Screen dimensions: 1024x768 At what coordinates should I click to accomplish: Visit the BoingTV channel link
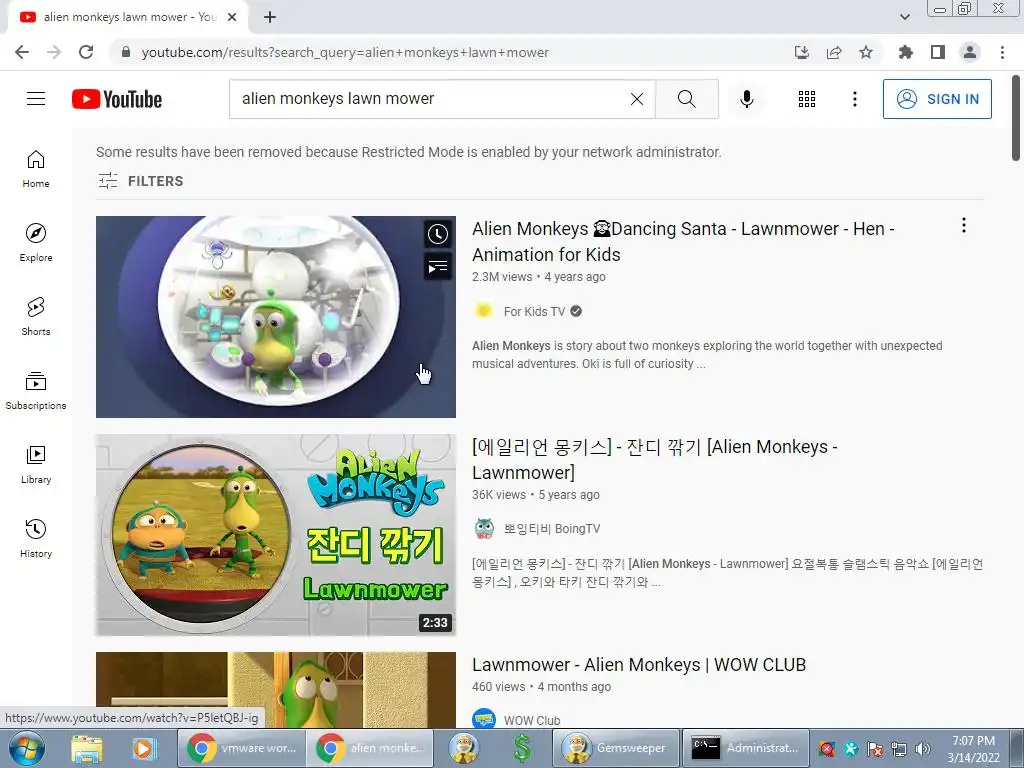tap(551, 529)
